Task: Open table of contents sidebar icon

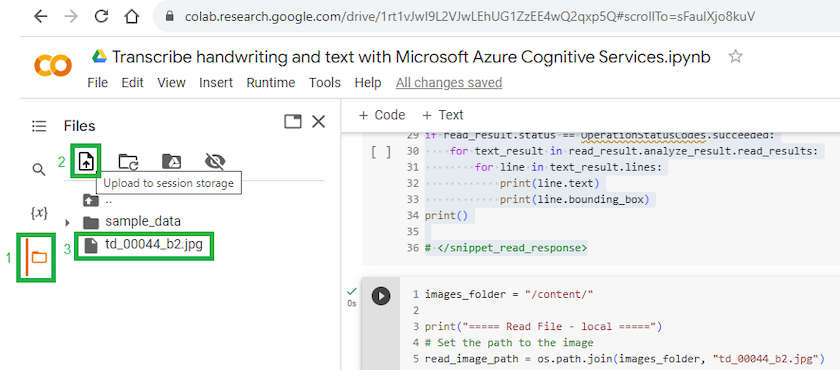Action: click(39, 126)
